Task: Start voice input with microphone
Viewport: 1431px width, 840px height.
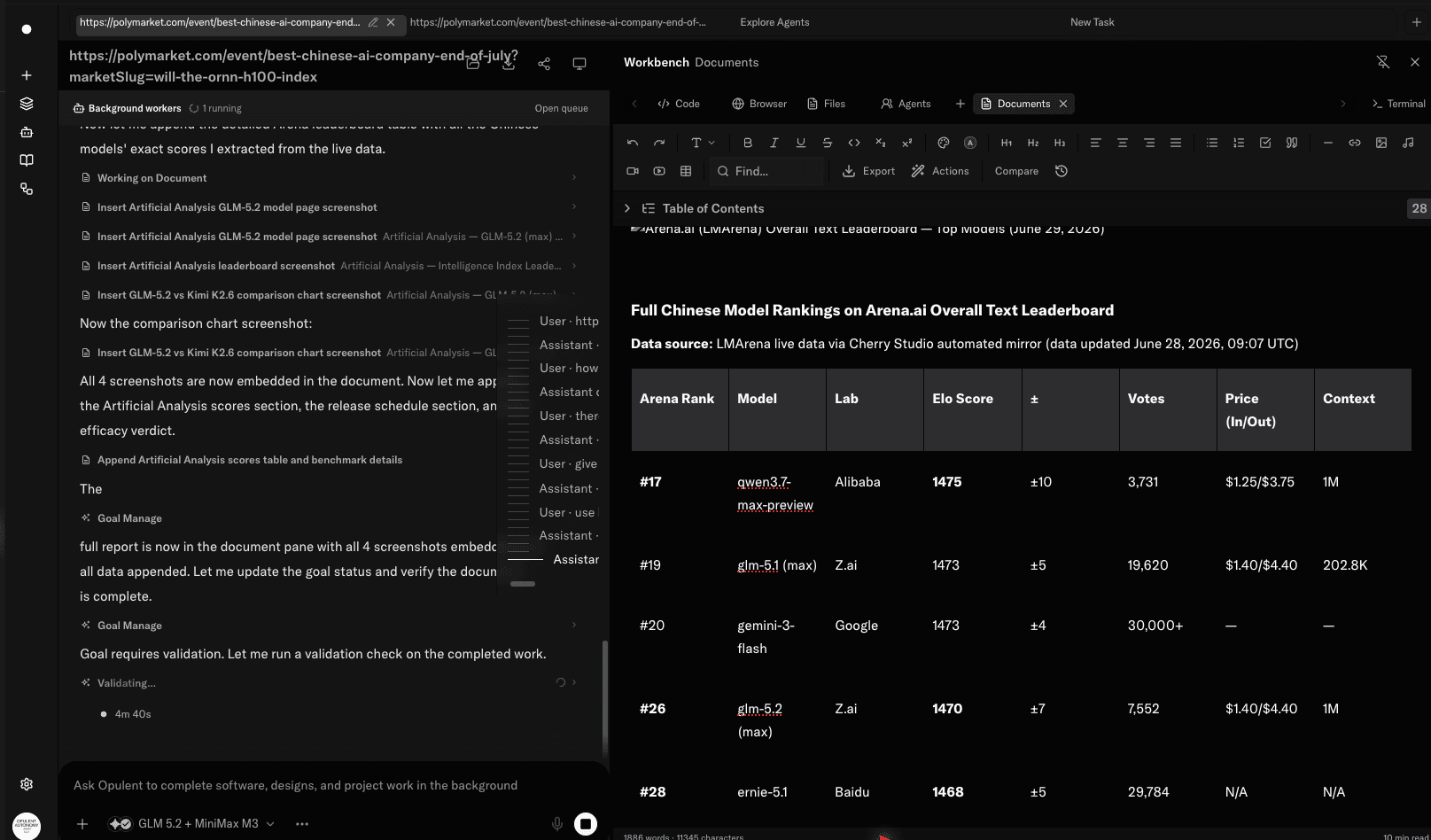Action: point(557,824)
